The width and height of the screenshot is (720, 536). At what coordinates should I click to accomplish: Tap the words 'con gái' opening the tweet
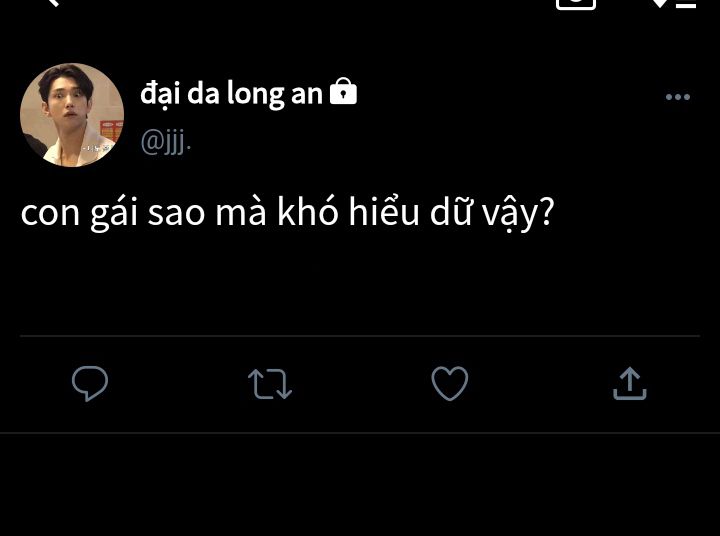pos(79,214)
